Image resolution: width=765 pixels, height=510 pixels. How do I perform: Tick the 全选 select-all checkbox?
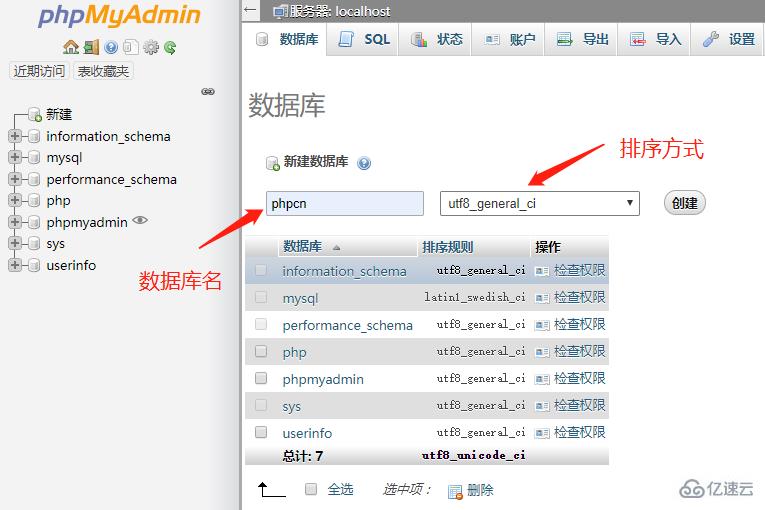point(311,489)
